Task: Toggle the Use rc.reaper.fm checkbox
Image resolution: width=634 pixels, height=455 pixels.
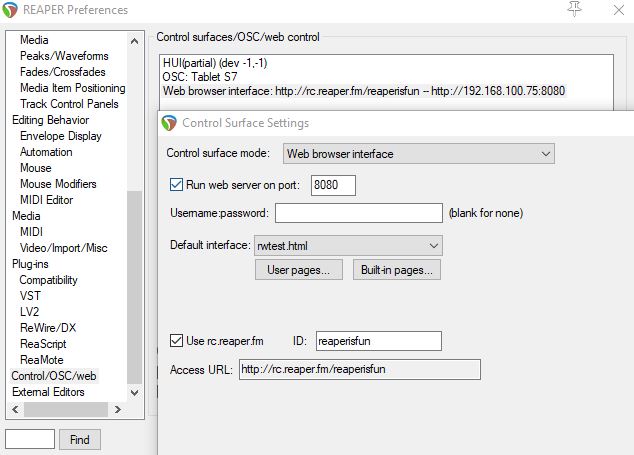Action: [x=176, y=341]
